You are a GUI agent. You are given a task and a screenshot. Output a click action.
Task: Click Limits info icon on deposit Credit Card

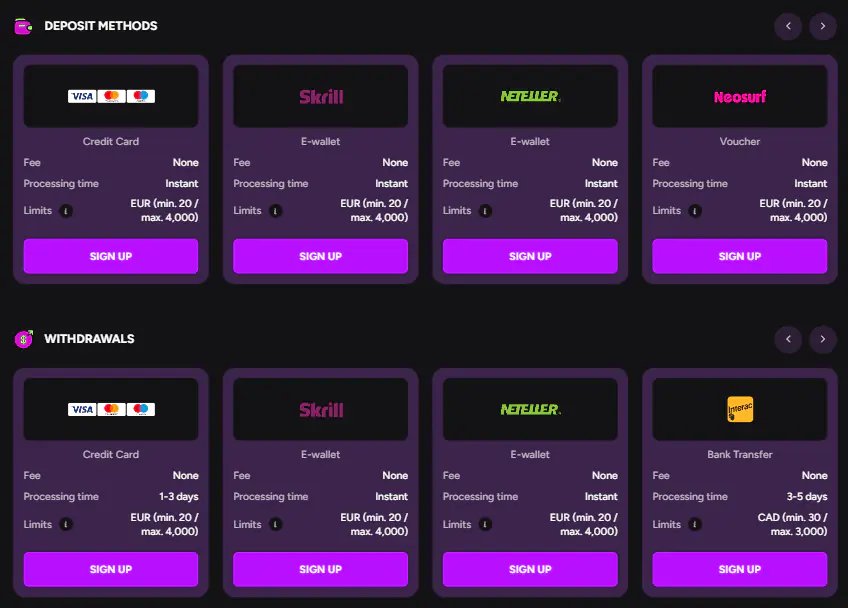point(66,211)
